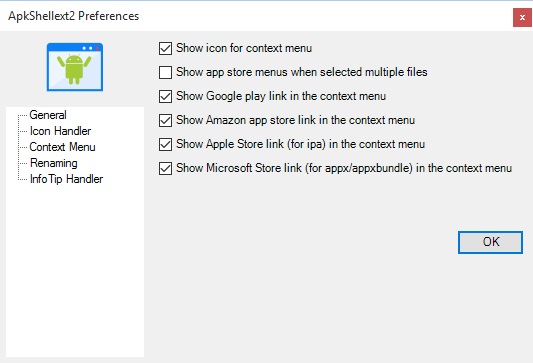This screenshot has width=533, height=363.
Task: Open InfoTip Handler settings
Action: [x=66, y=179]
